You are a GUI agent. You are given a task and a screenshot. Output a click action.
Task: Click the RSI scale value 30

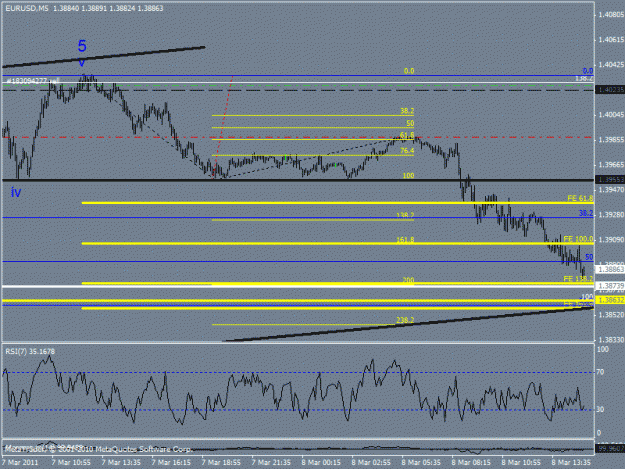[600, 410]
